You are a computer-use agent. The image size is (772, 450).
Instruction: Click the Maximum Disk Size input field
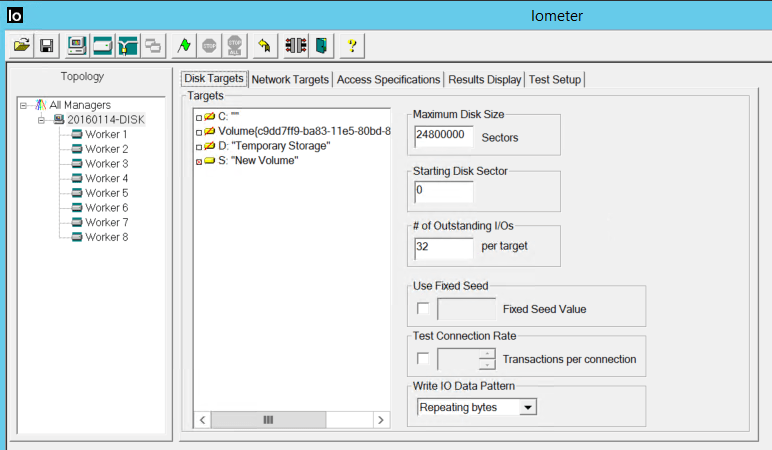(x=443, y=135)
